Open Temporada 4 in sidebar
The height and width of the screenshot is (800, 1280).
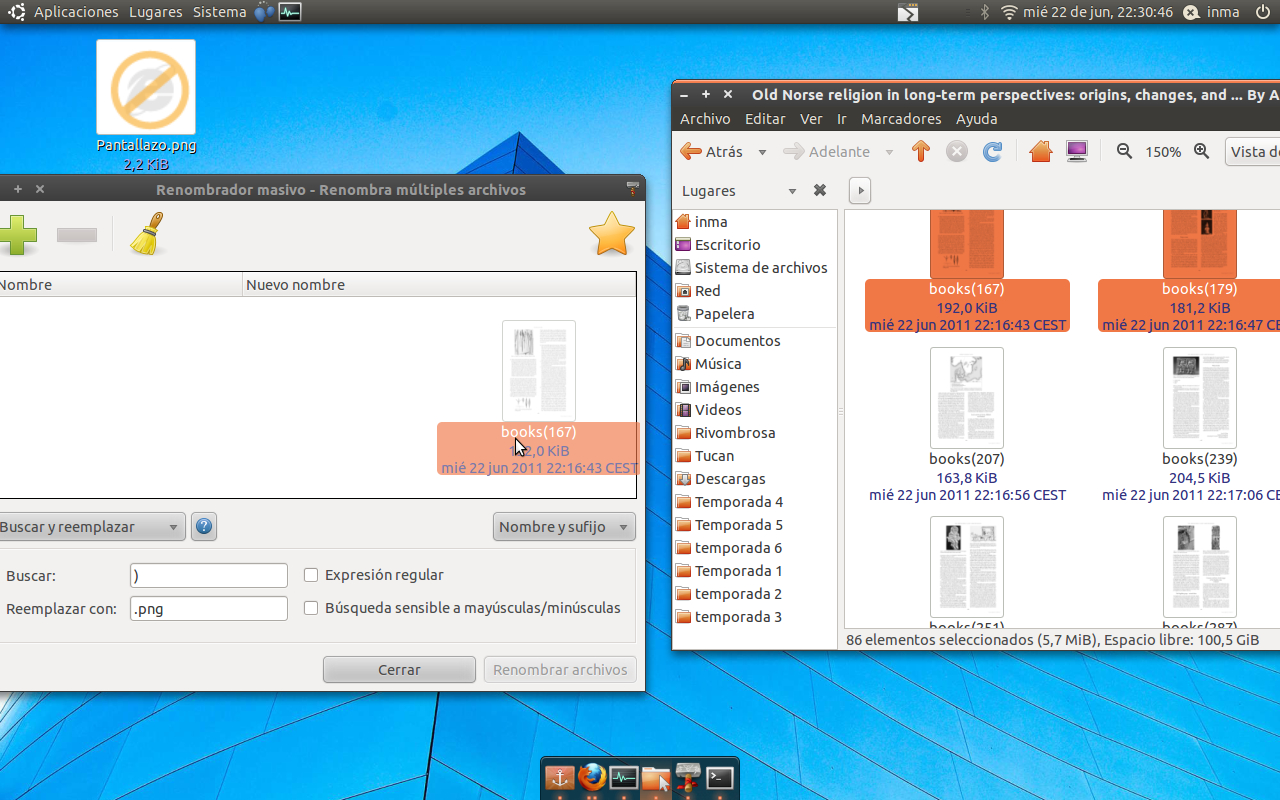pyautogui.click(x=739, y=502)
